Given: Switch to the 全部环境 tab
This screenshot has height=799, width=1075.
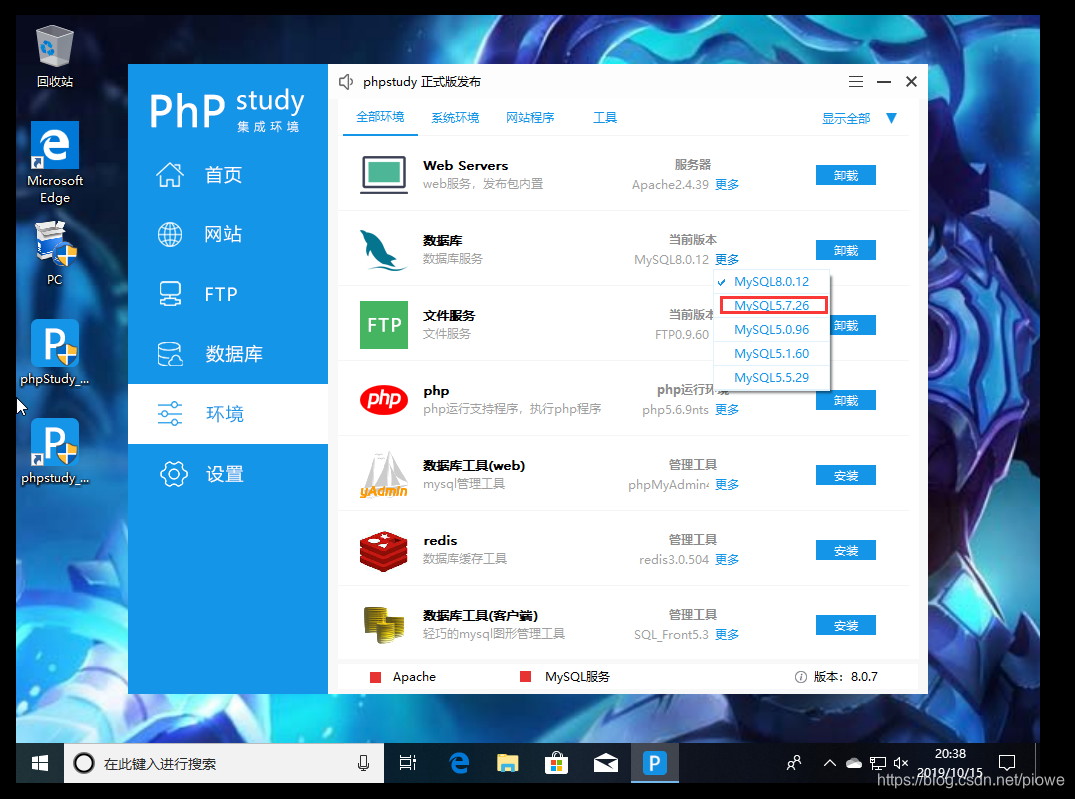Looking at the screenshot, I should 380,117.
